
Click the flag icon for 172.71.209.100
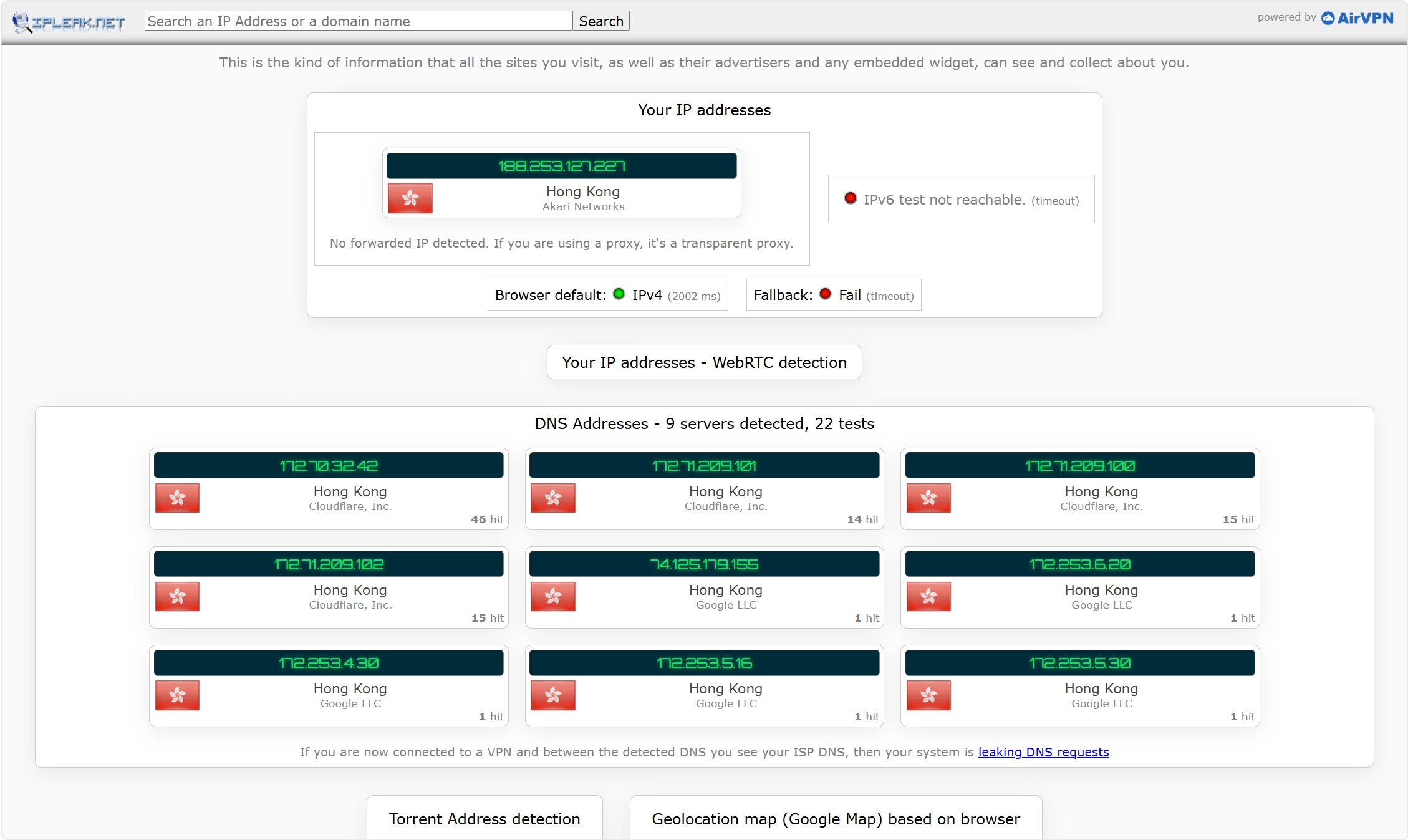coord(928,498)
